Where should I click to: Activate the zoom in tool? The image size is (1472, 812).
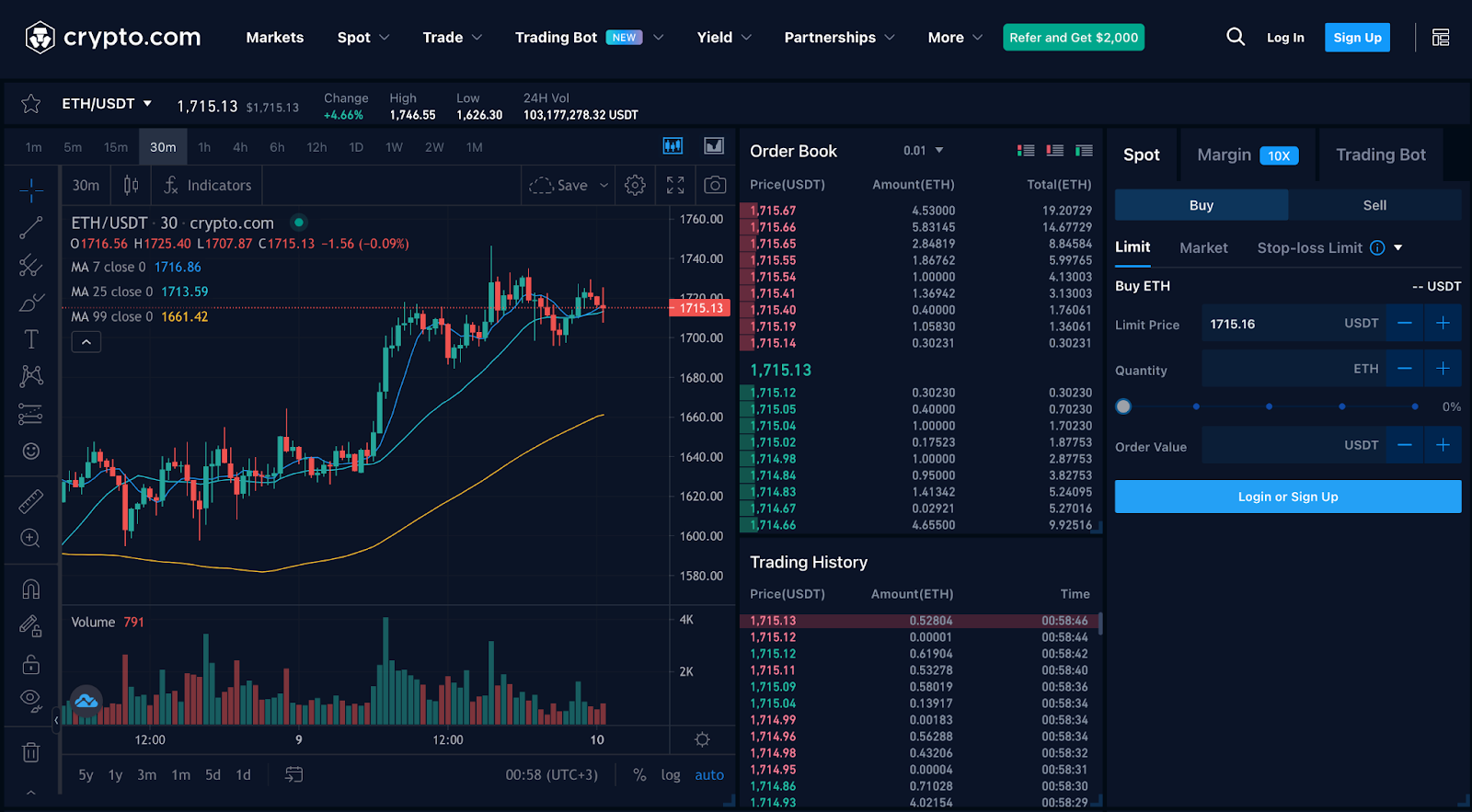click(x=30, y=539)
